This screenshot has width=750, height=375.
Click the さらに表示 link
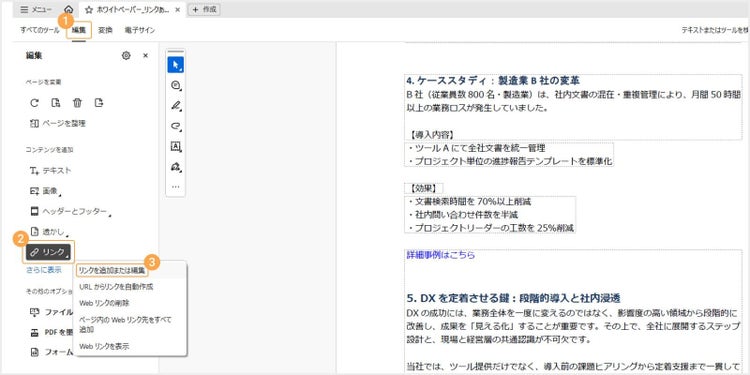coord(44,270)
